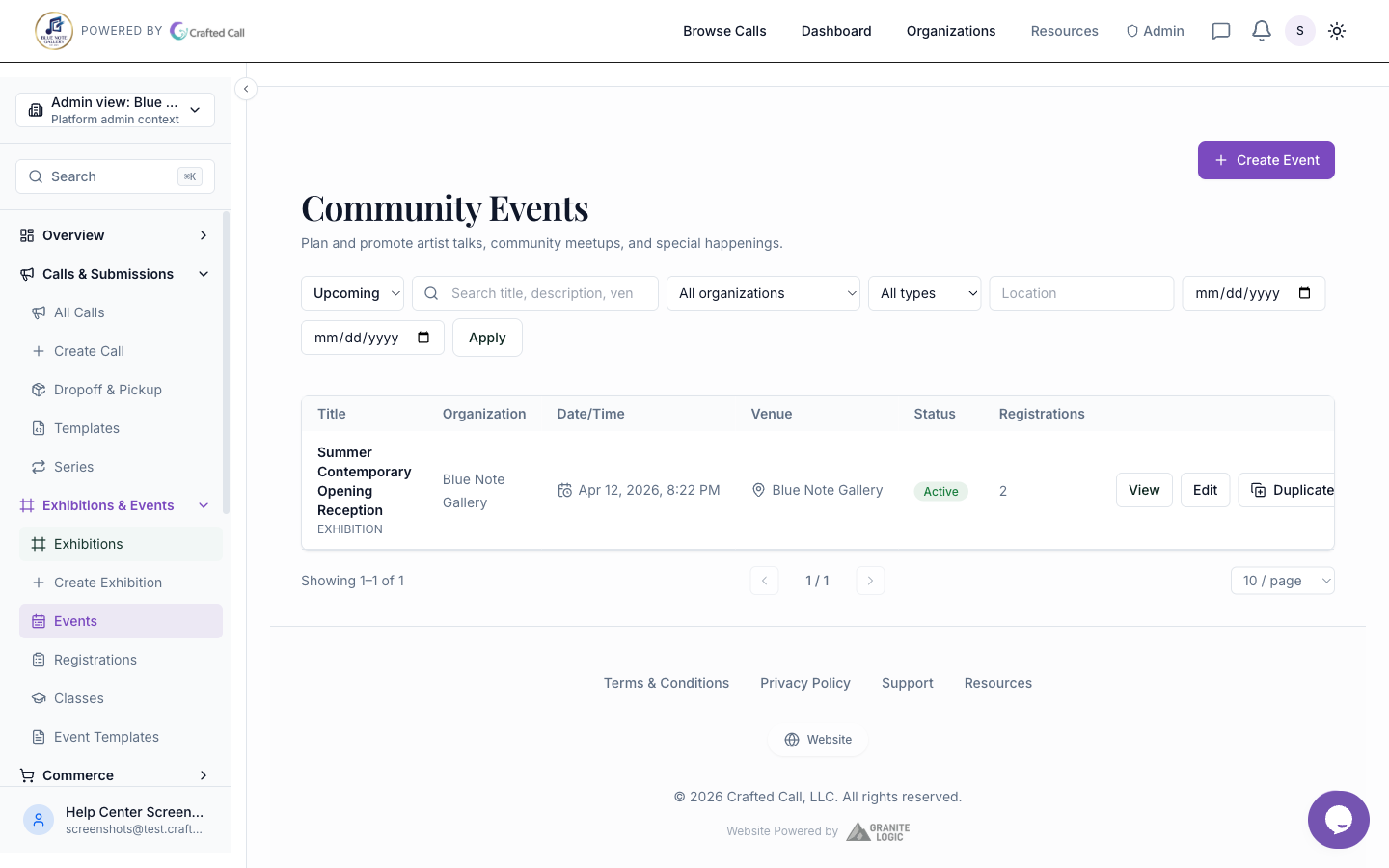Open calendar picker in first date field
Viewport: 1389px width, 868px height.
[1305, 293]
